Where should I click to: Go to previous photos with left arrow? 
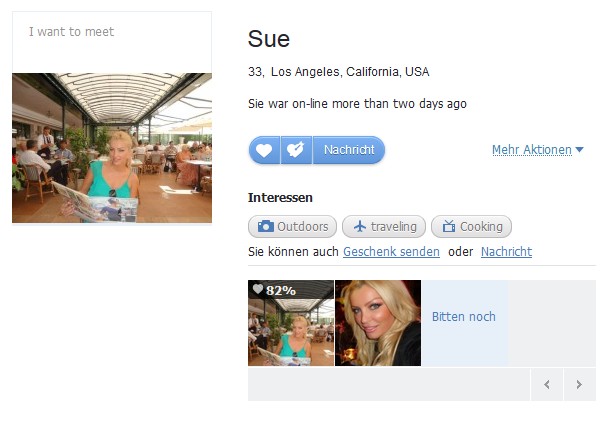tap(547, 385)
